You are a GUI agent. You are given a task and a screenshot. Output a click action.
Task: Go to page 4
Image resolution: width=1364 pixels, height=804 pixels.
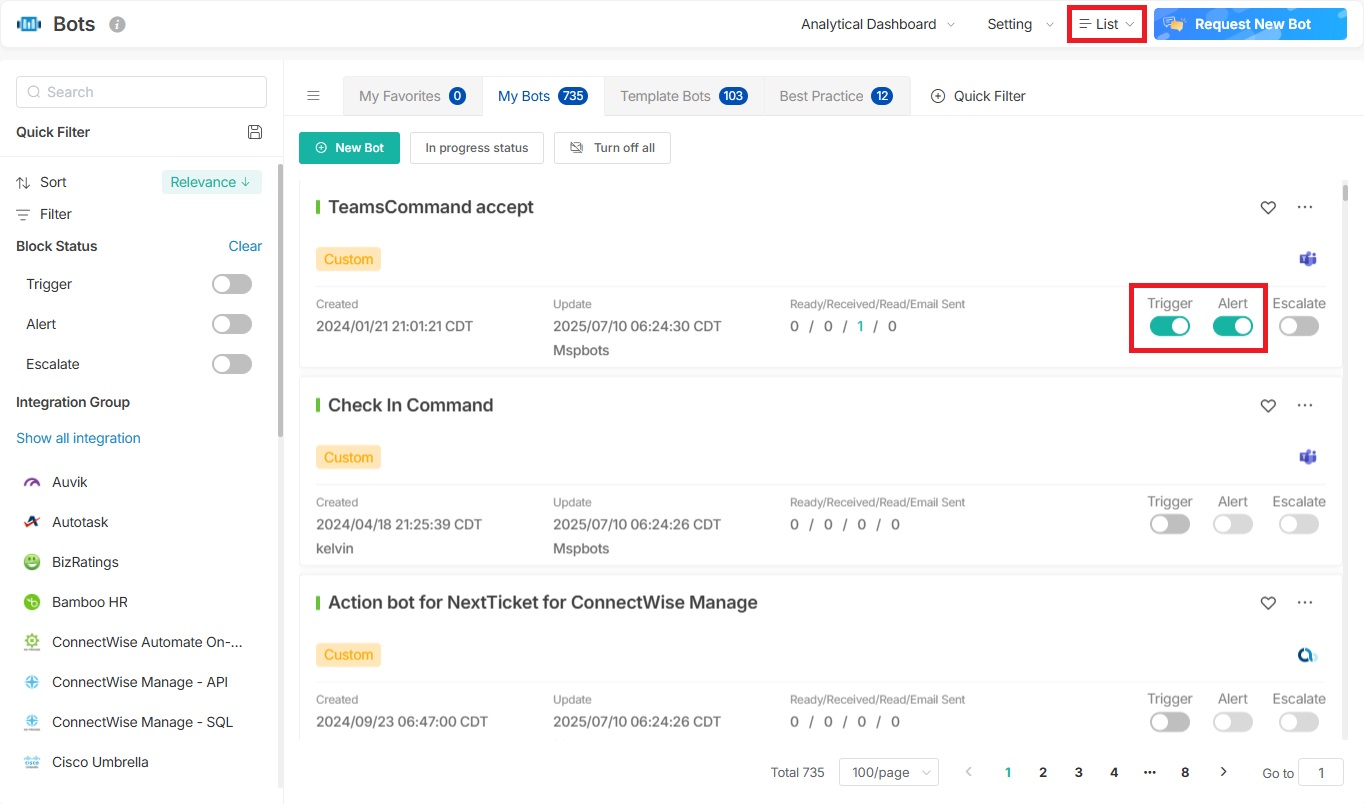pyautogui.click(x=1114, y=772)
